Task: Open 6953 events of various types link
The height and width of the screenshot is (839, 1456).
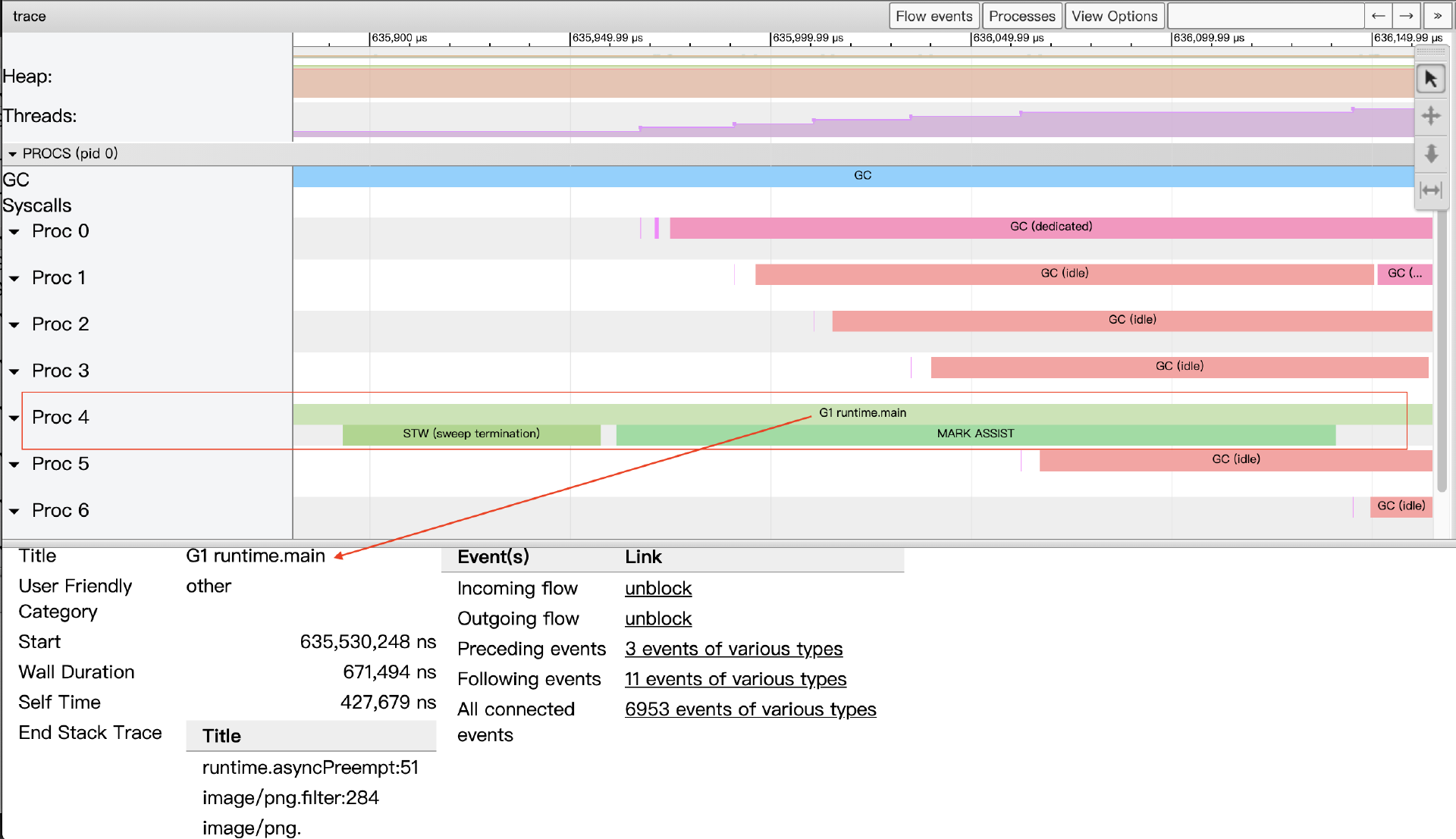Action: [x=750, y=709]
